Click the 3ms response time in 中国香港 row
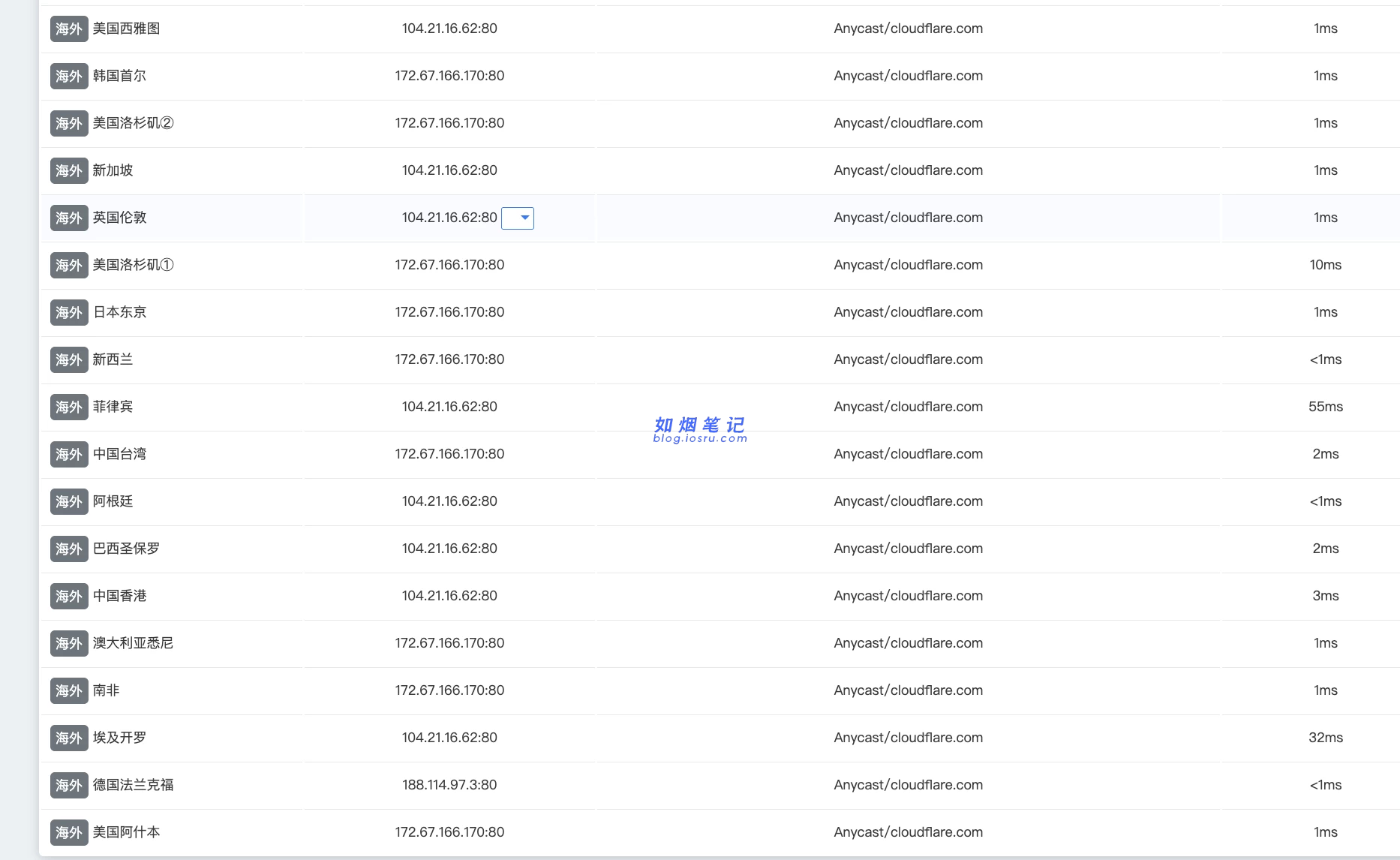The width and height of the screenshot is (1400, 860). 1326,596
